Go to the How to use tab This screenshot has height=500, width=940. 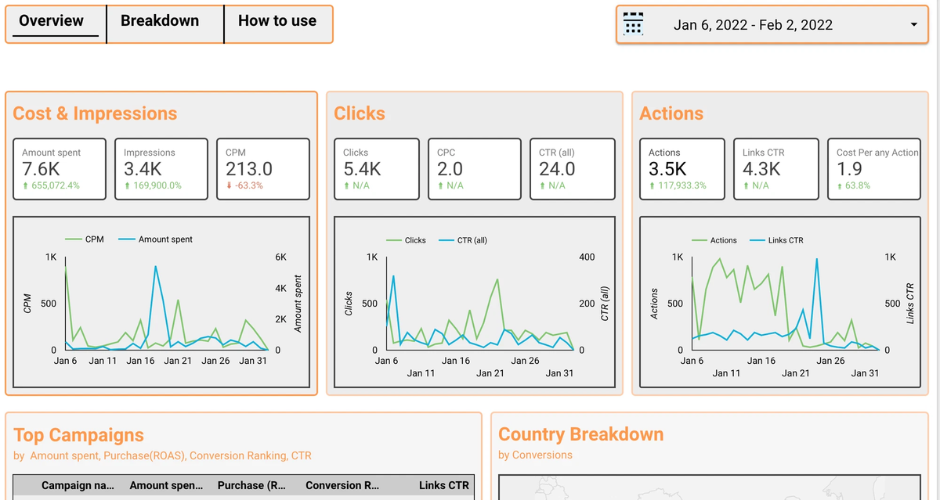(277, 21)
